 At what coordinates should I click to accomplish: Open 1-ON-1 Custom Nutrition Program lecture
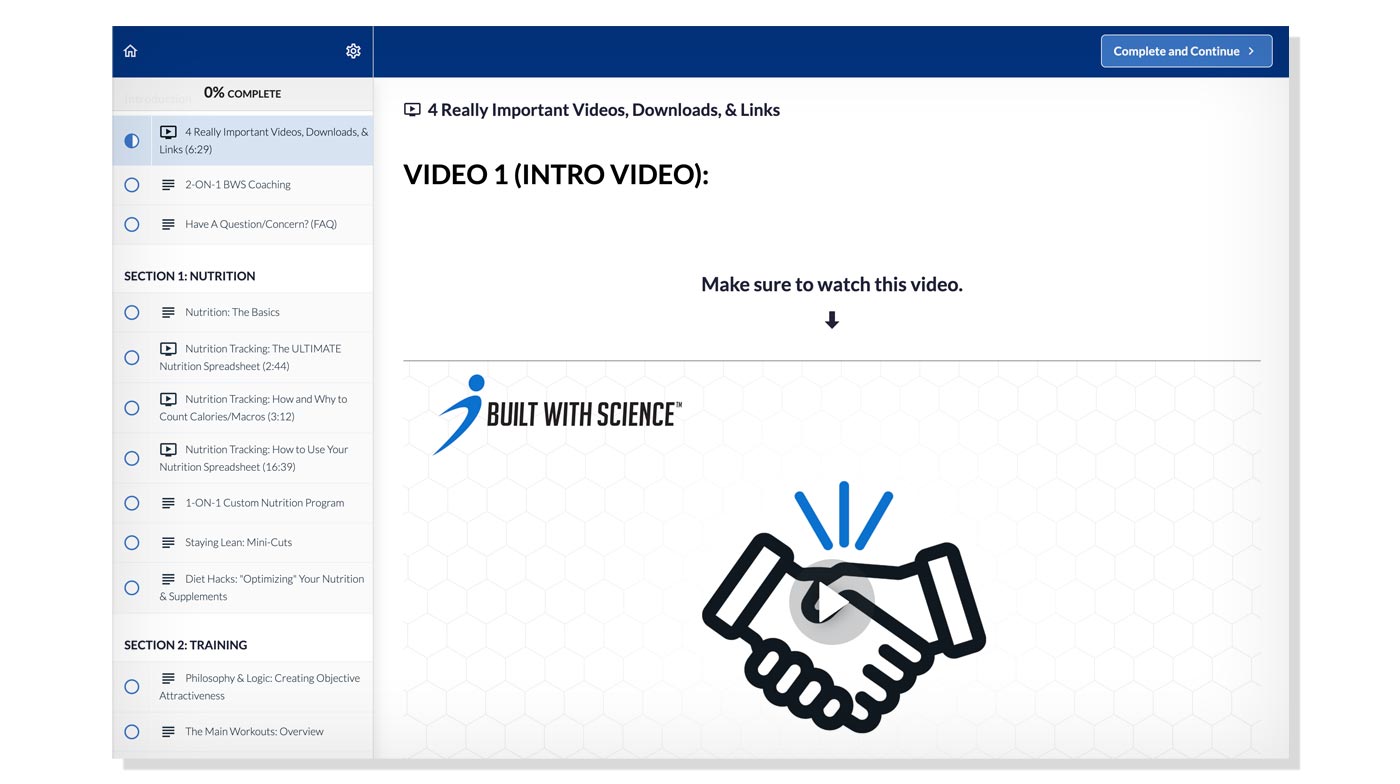[243, 503]
